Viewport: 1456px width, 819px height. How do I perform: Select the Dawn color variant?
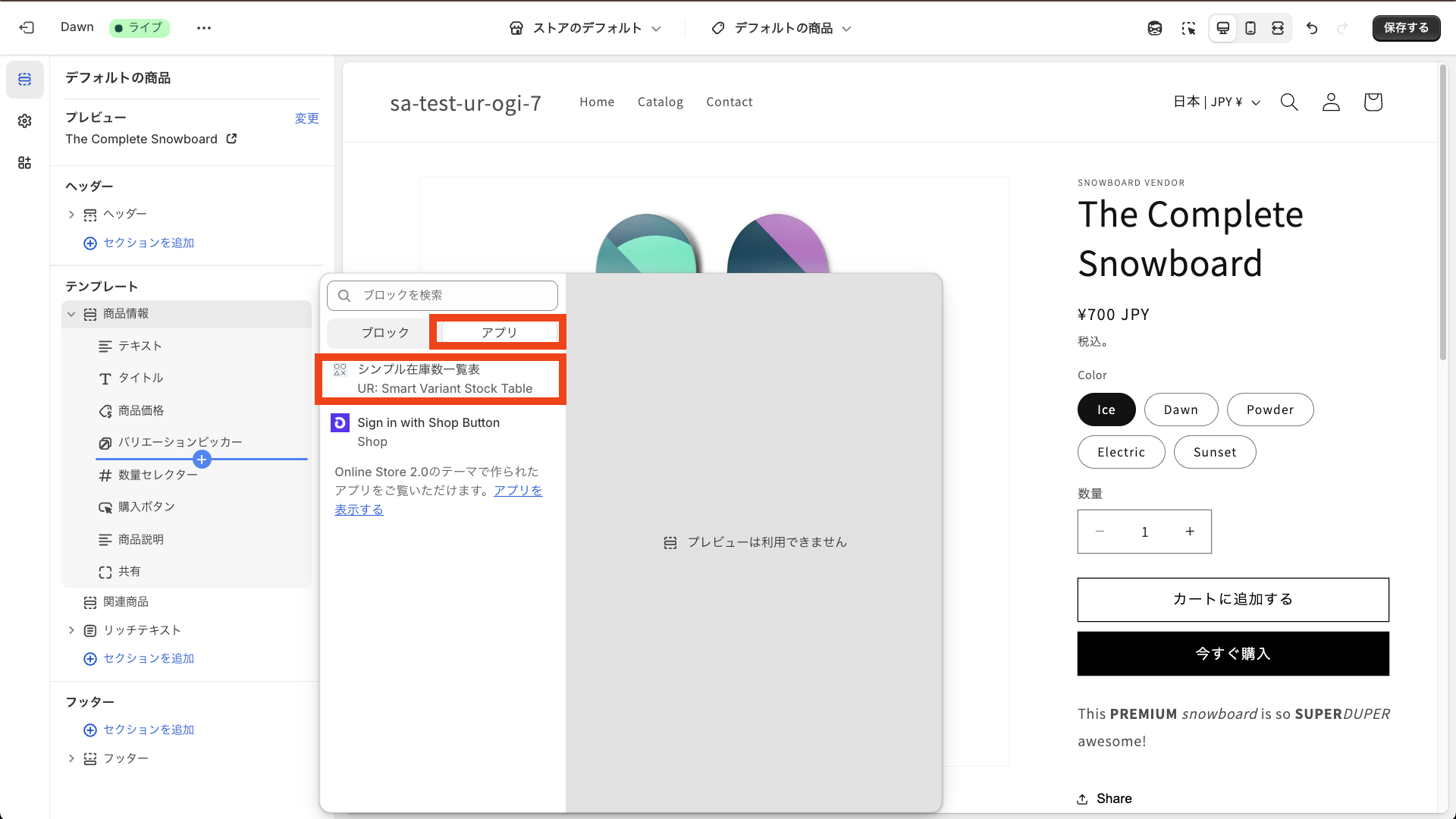click(1181, 409)
